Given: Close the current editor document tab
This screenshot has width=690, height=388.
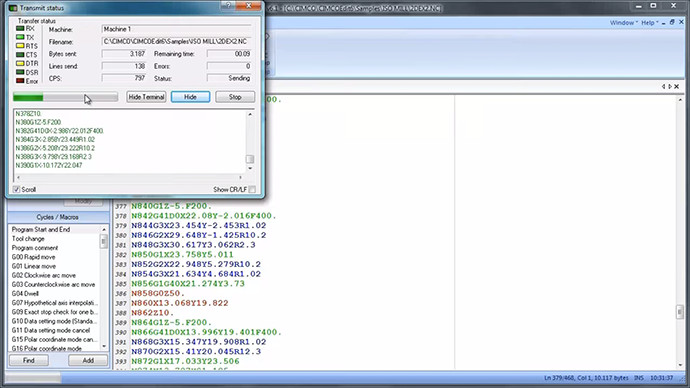Looking at the screenshot, I should click(x=677, y=87).
